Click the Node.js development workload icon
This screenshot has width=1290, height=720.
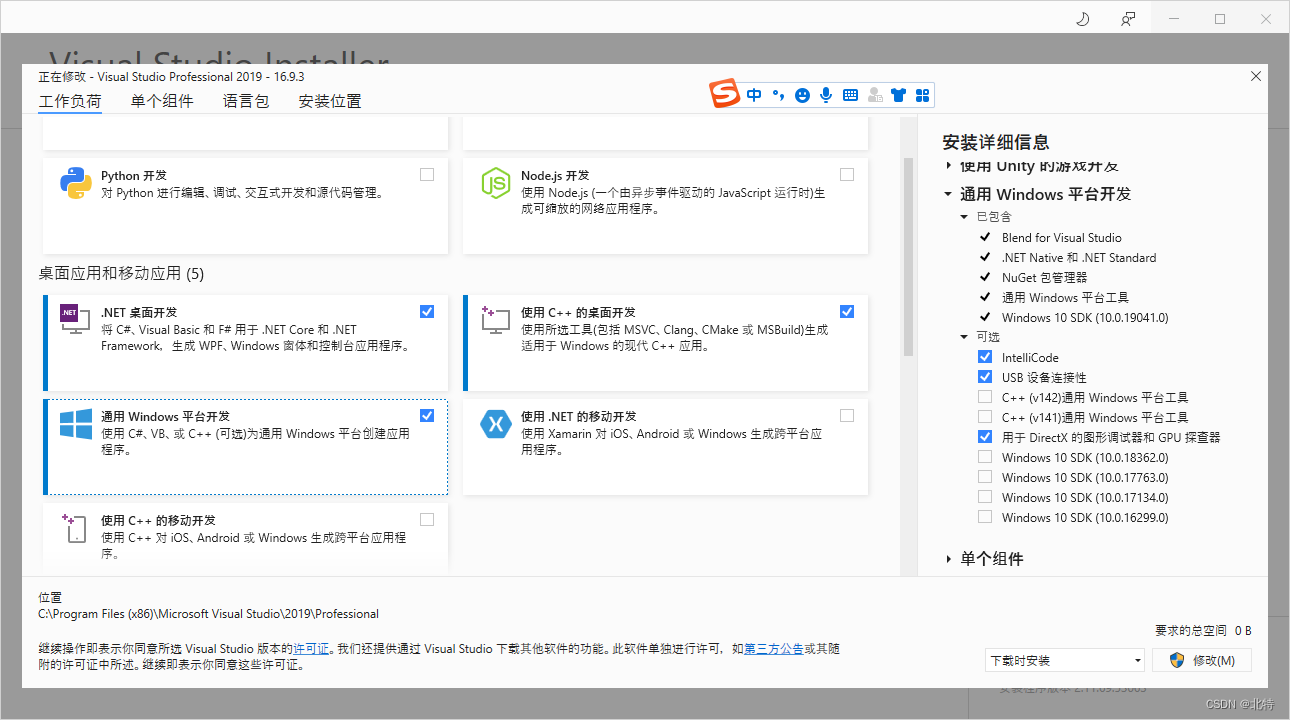[496, 184]
